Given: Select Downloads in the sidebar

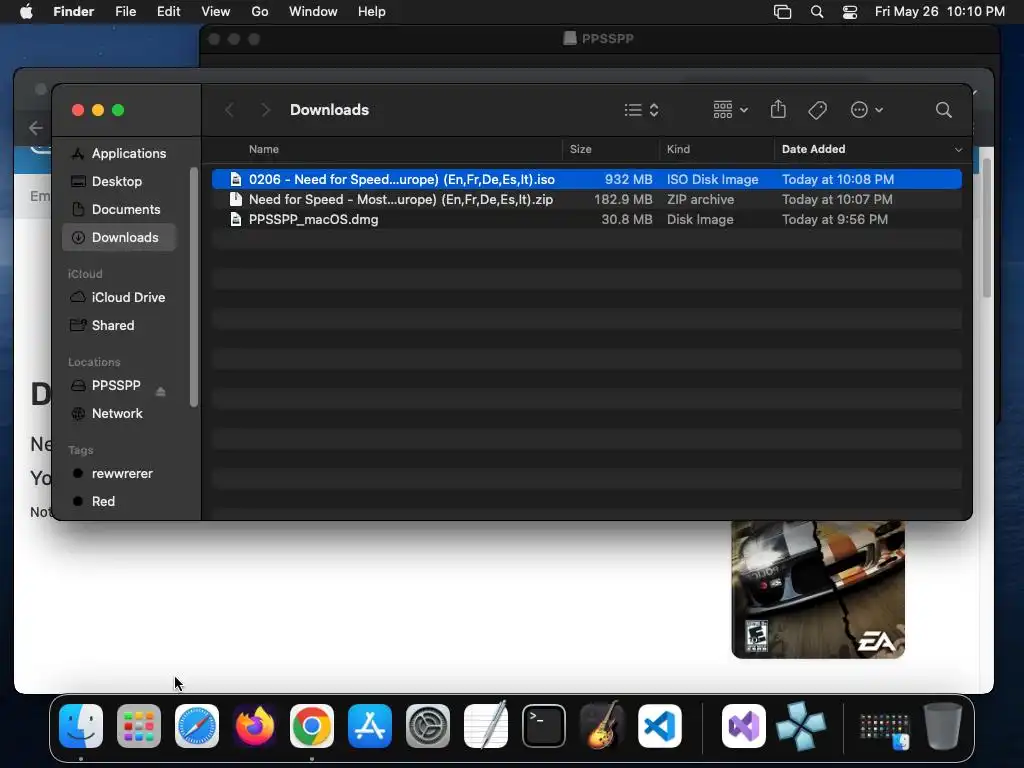Looking at the screenshot, I should click(x=120, y=238).
